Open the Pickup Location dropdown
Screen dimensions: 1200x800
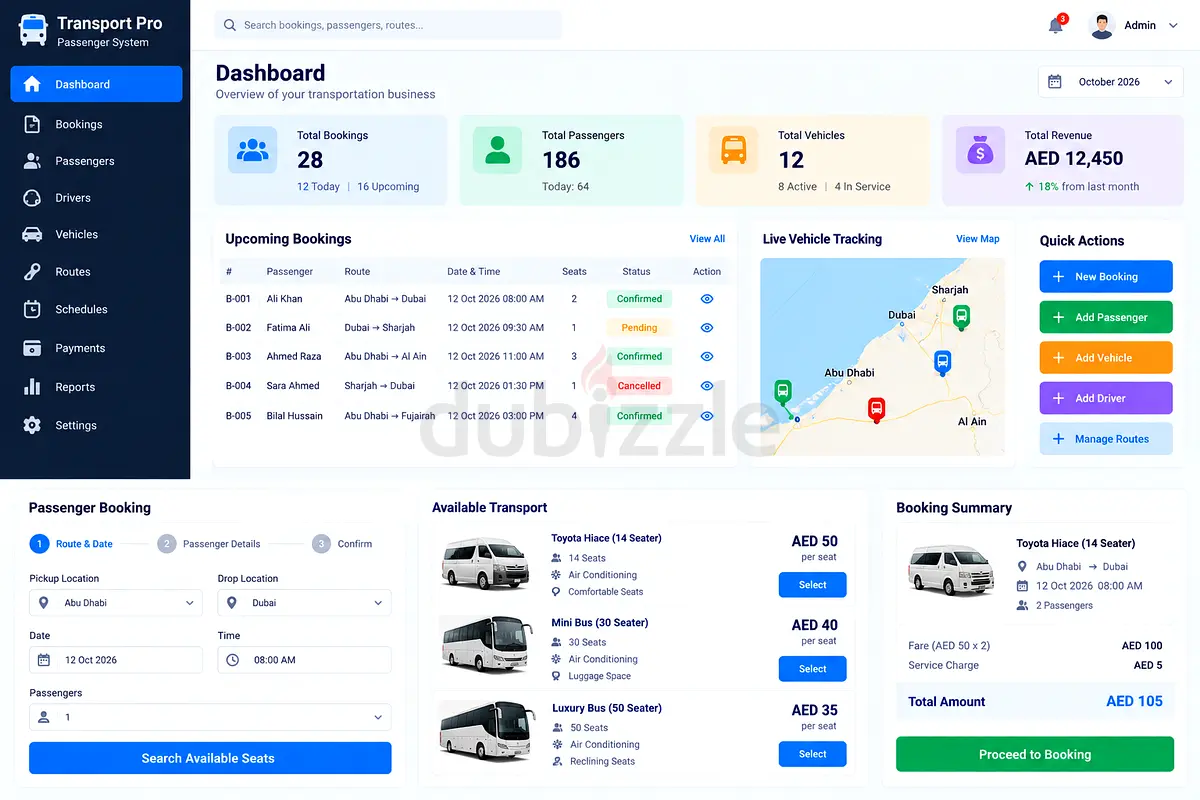tap(116, 603)
